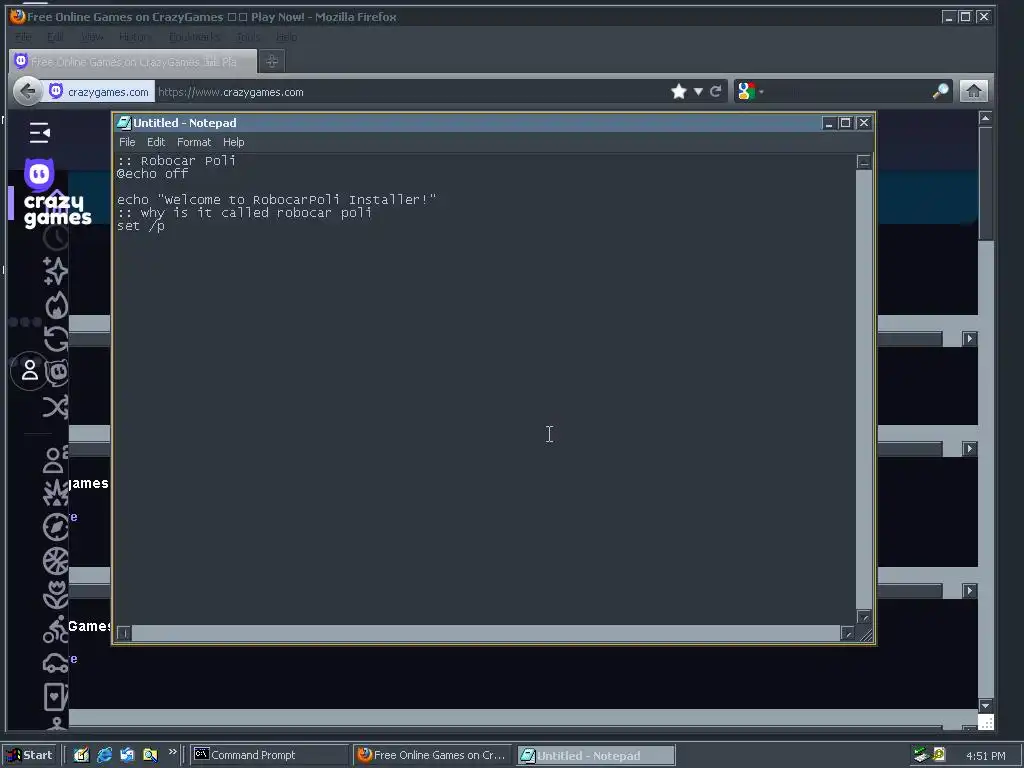Click the magnifier Quick Launch icon

point(150,755)
